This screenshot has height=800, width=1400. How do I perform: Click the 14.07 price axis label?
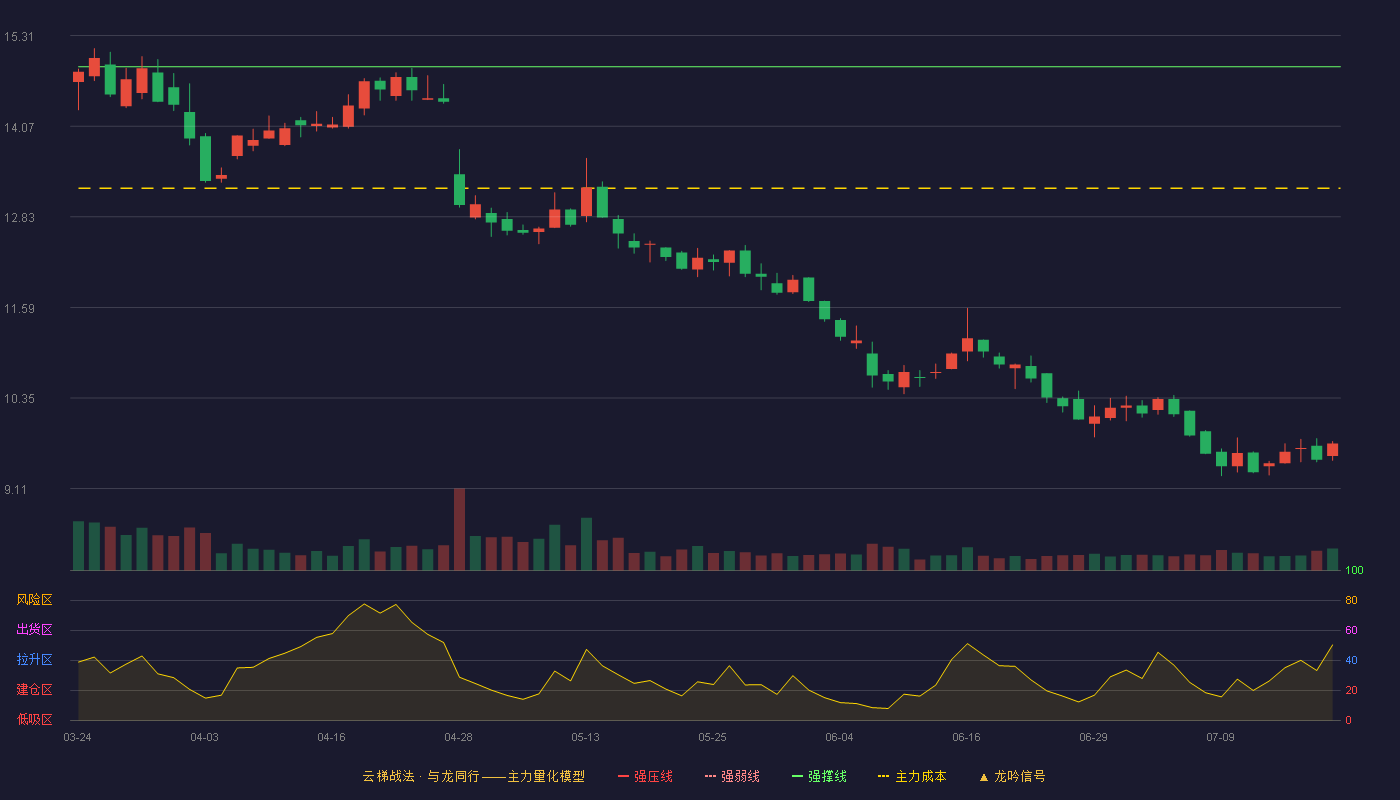pos(18,127)
